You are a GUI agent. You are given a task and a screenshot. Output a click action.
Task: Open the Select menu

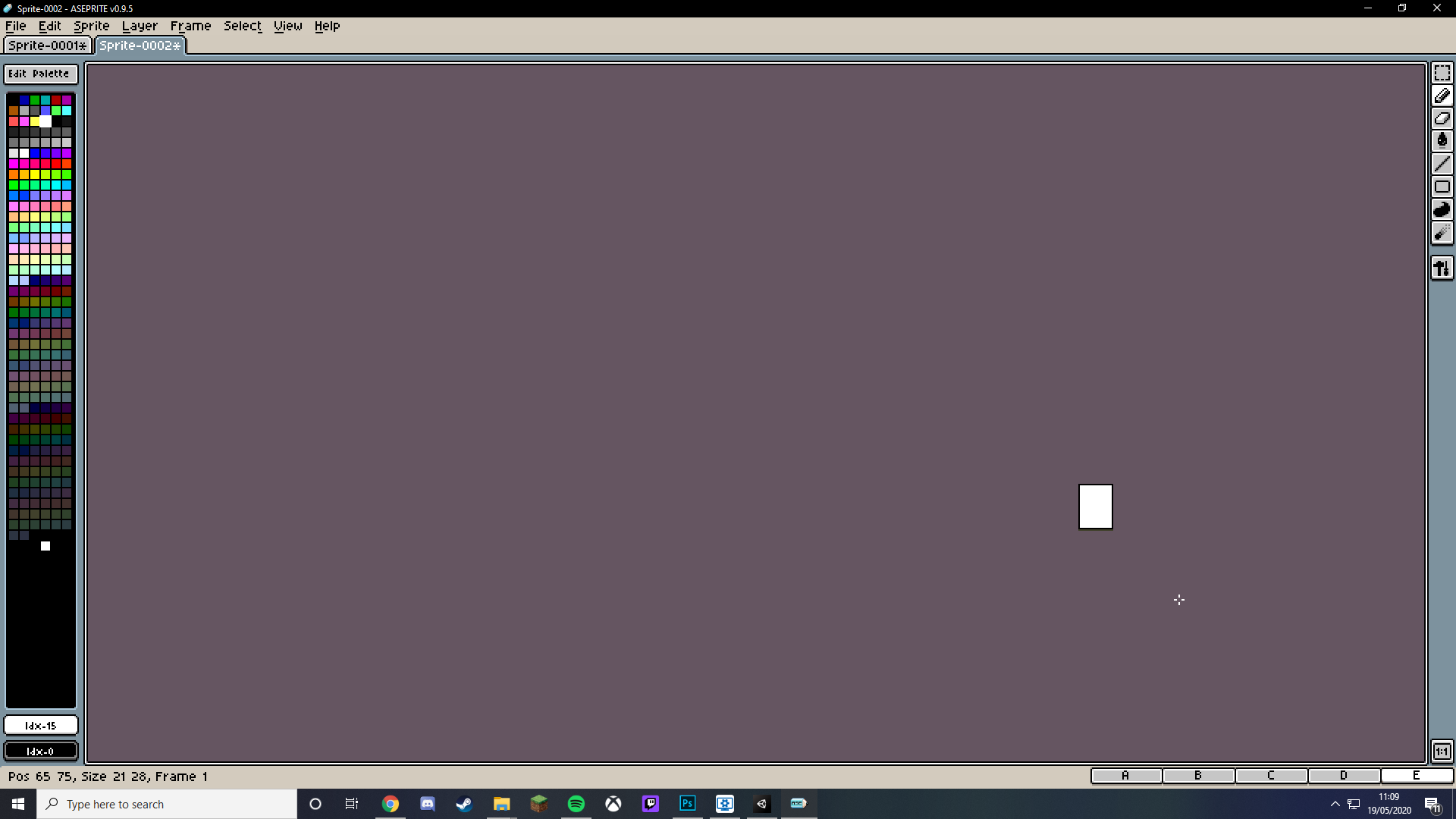[x=242, y=26]
